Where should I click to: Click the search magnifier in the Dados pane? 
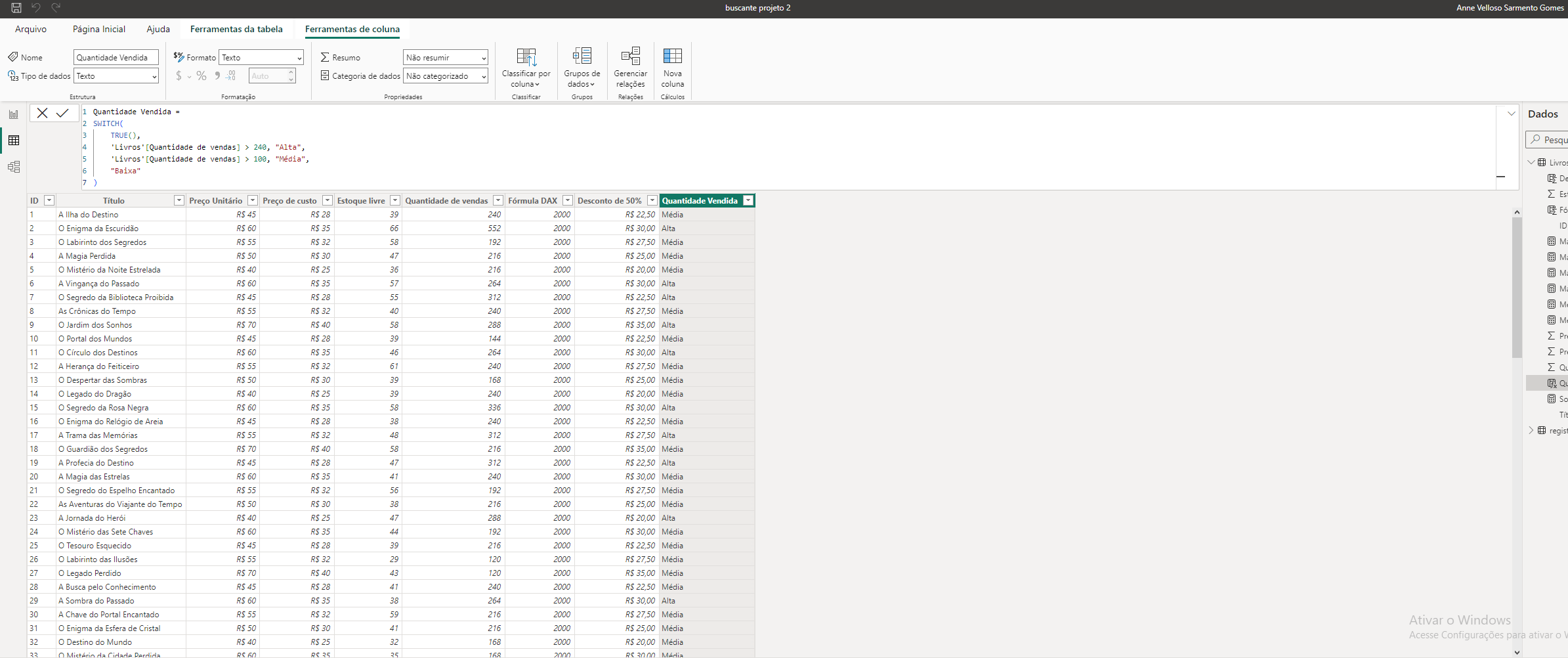pos(1535,139)
